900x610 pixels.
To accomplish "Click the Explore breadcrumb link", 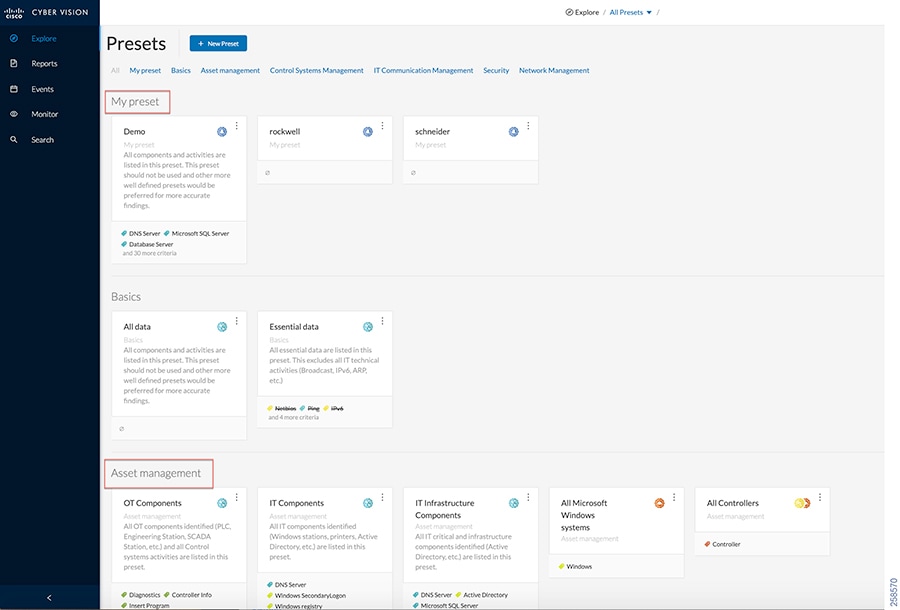I will pos(582,12).
